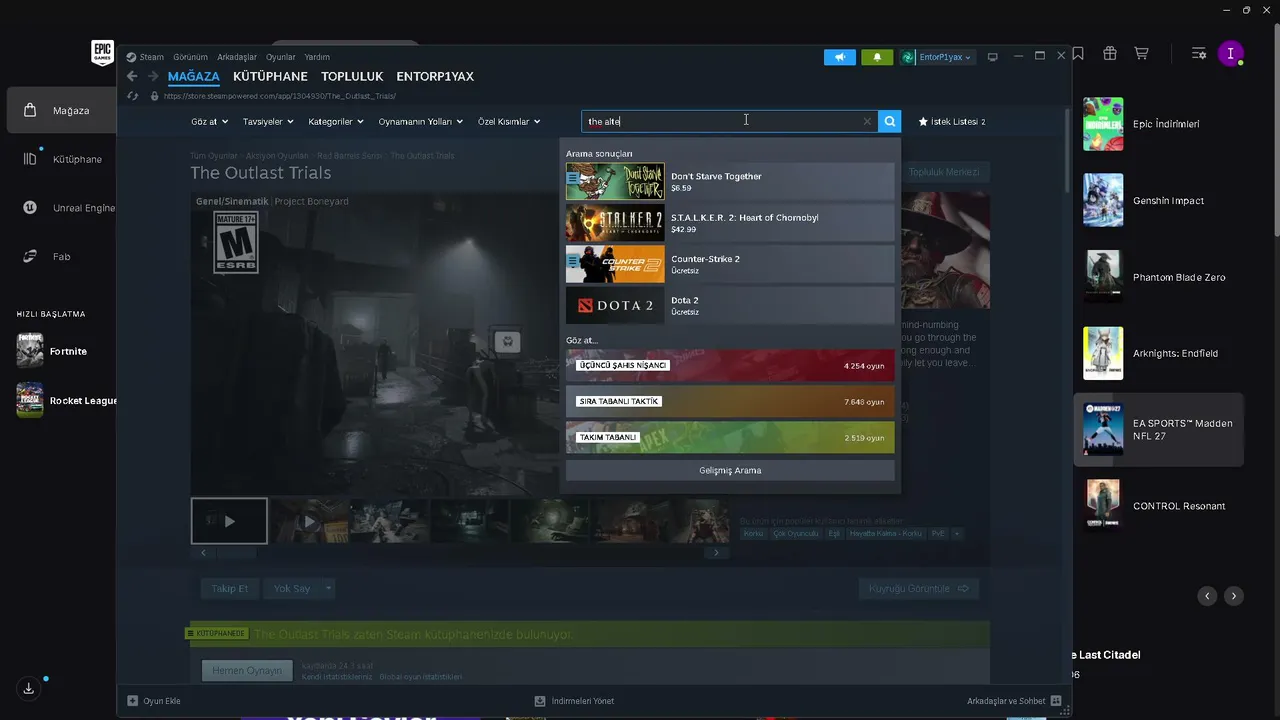Open Phantom Blade Zero in Epic list
1280x720 pixels.
click(1158, 277)
